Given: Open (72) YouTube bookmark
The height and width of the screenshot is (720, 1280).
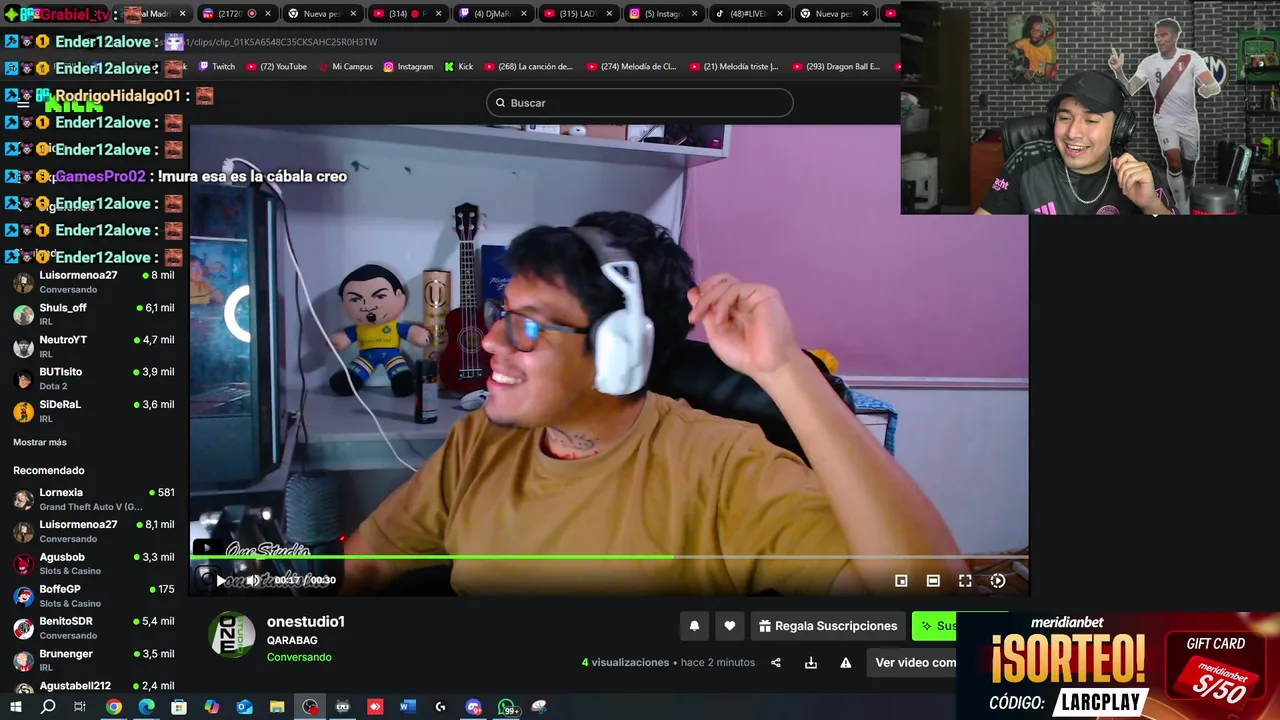Looking at the screenshot, I should 276,67.
